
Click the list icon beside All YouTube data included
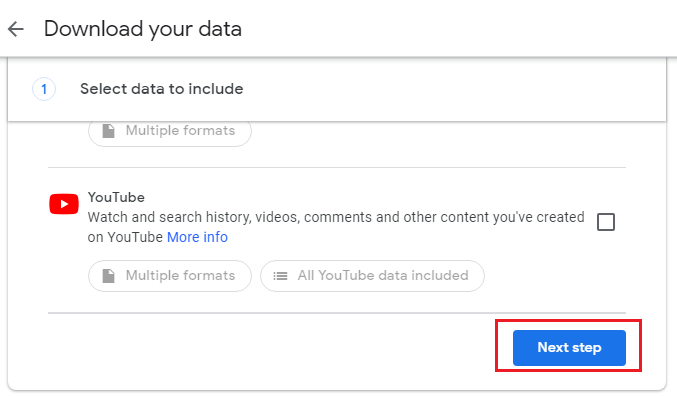coord(280,276)
